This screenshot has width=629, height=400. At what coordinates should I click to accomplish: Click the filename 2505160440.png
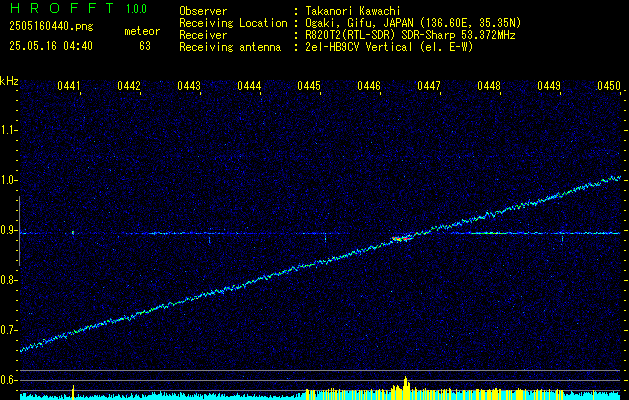51,26
